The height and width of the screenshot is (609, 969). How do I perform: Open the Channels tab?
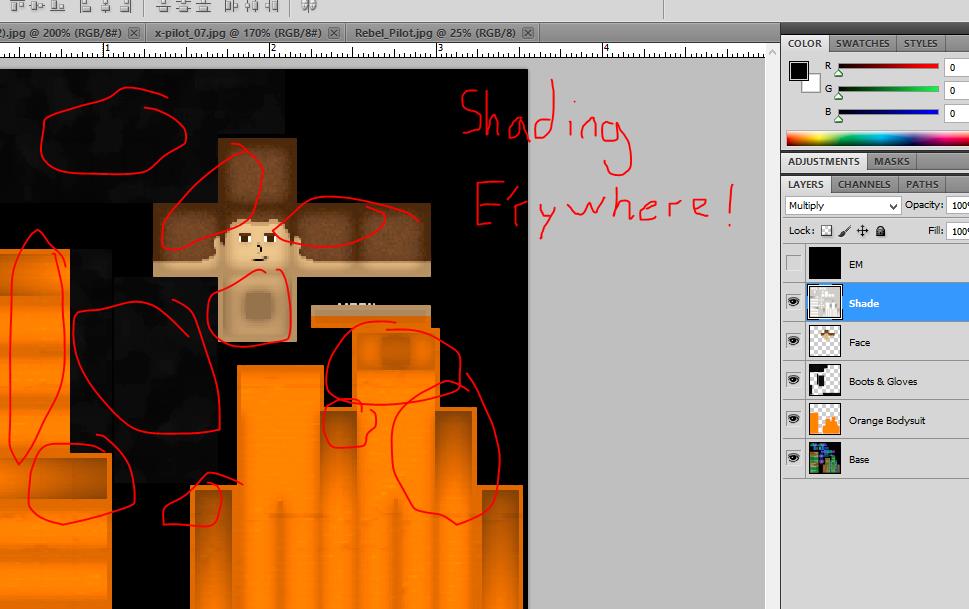click(864, 184)
